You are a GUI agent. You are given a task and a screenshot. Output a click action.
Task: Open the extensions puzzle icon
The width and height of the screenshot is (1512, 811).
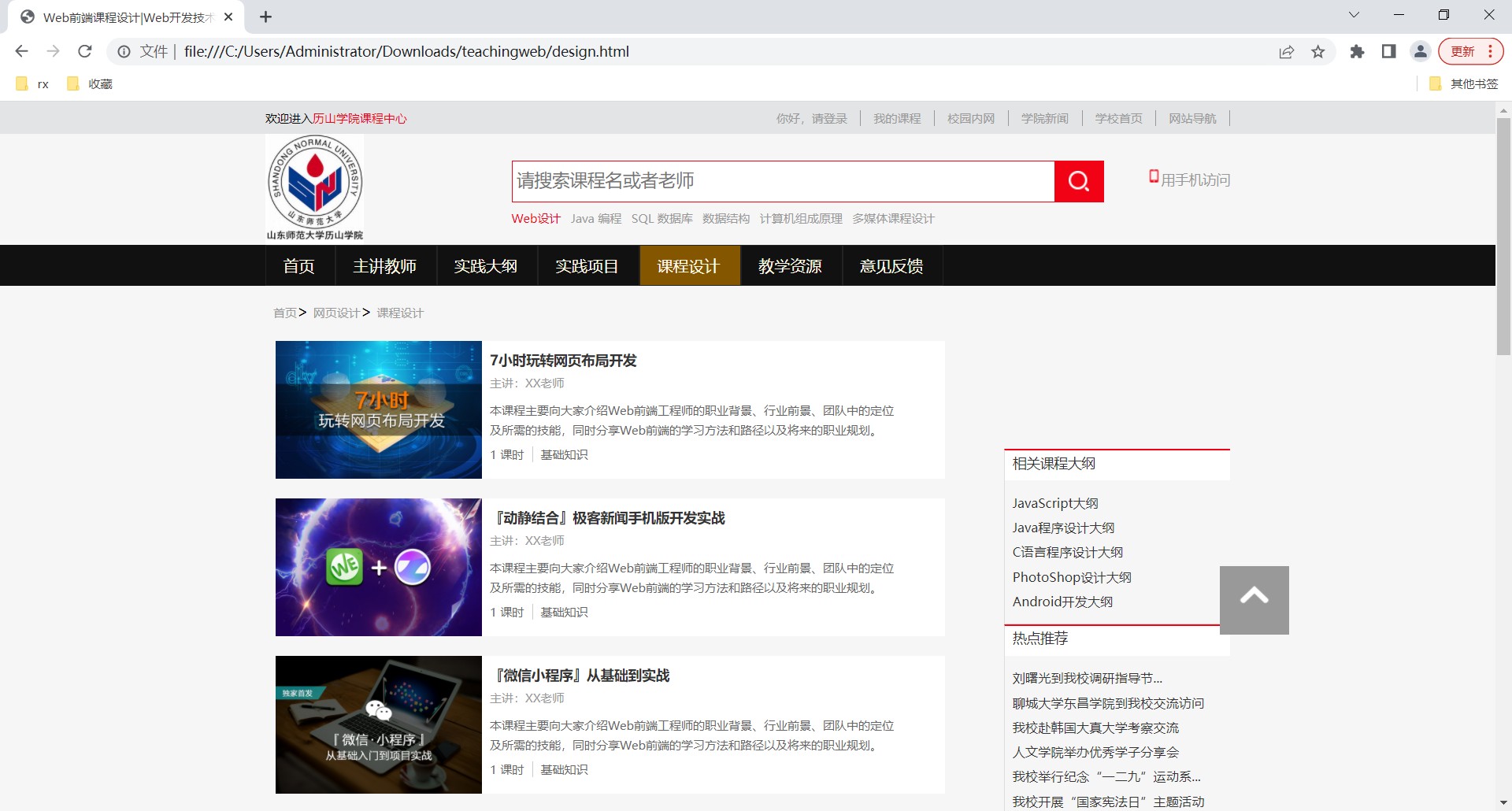1357,52
